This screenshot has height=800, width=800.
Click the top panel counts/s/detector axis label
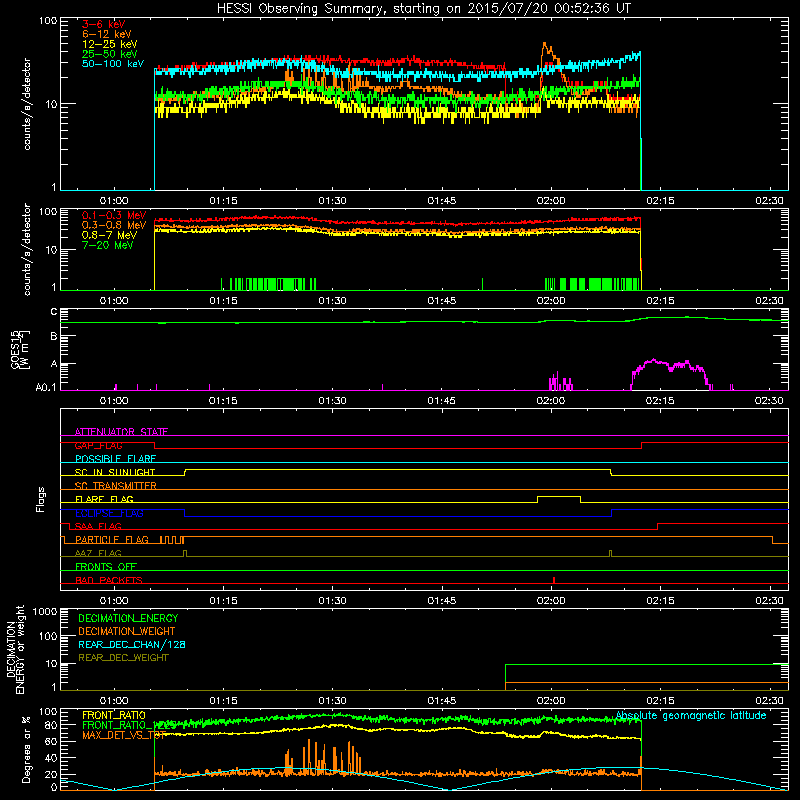click(x=27, y=104)
